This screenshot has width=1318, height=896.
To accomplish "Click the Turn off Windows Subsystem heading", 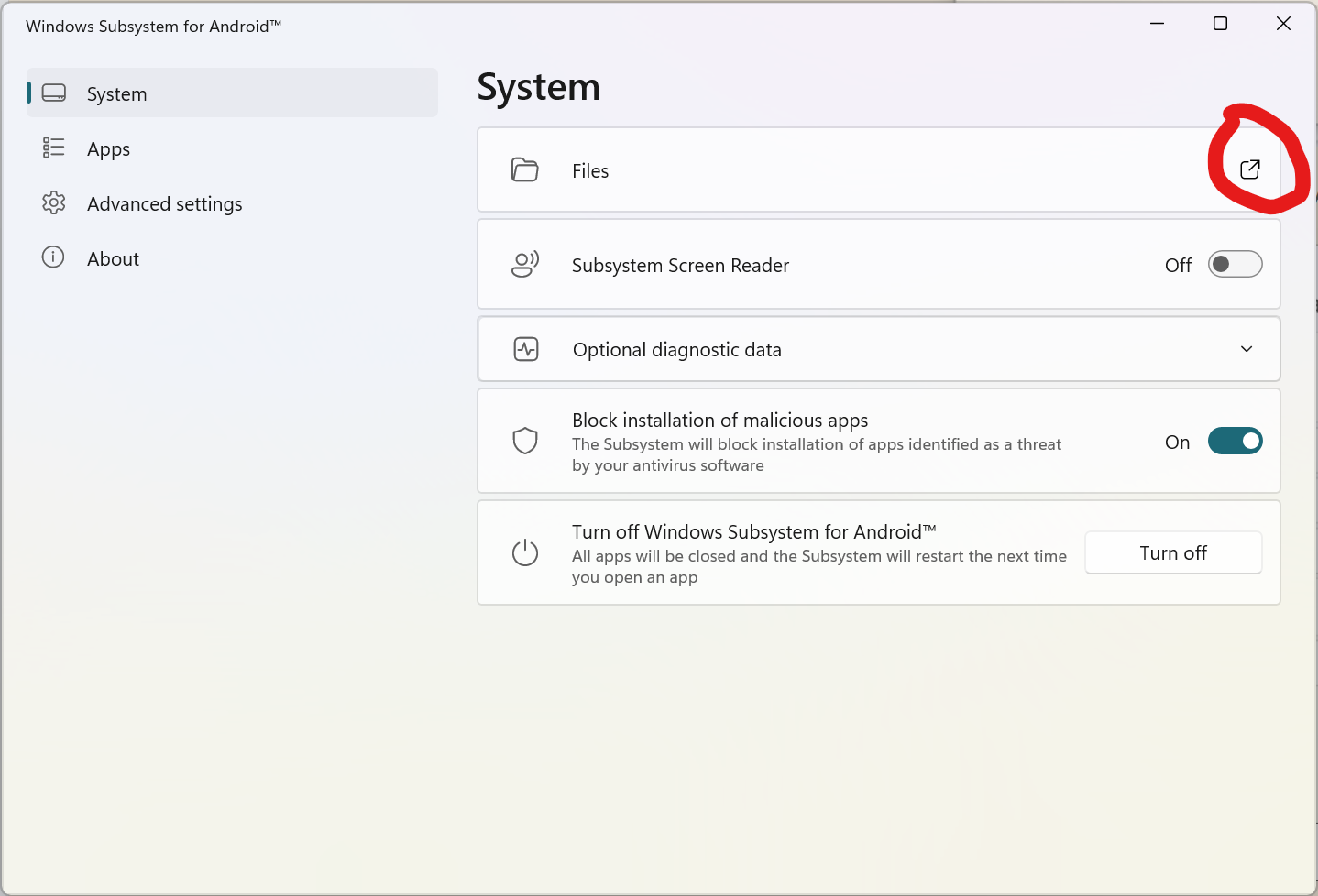I will 753,532.
